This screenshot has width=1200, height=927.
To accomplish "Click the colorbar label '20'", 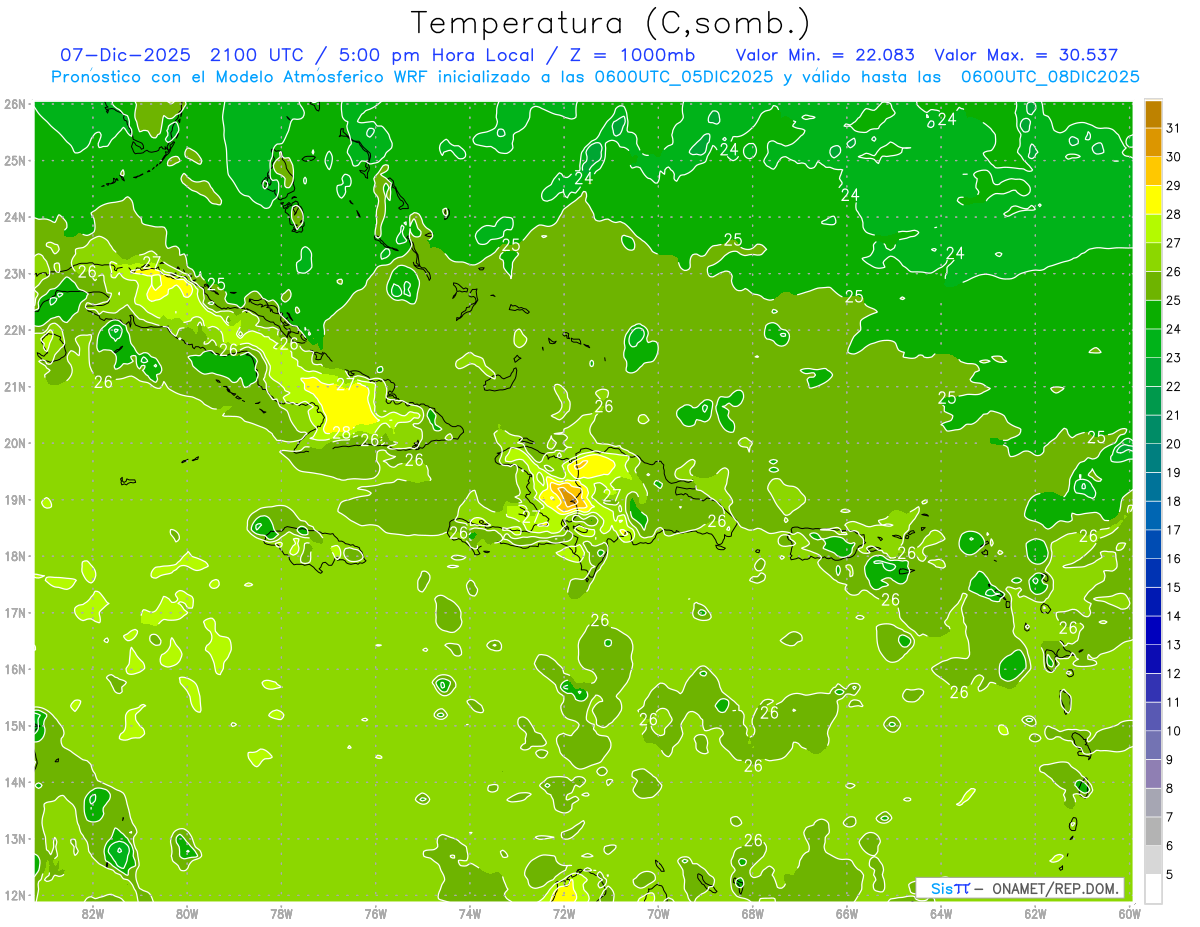I will (x=1173, y=444).
